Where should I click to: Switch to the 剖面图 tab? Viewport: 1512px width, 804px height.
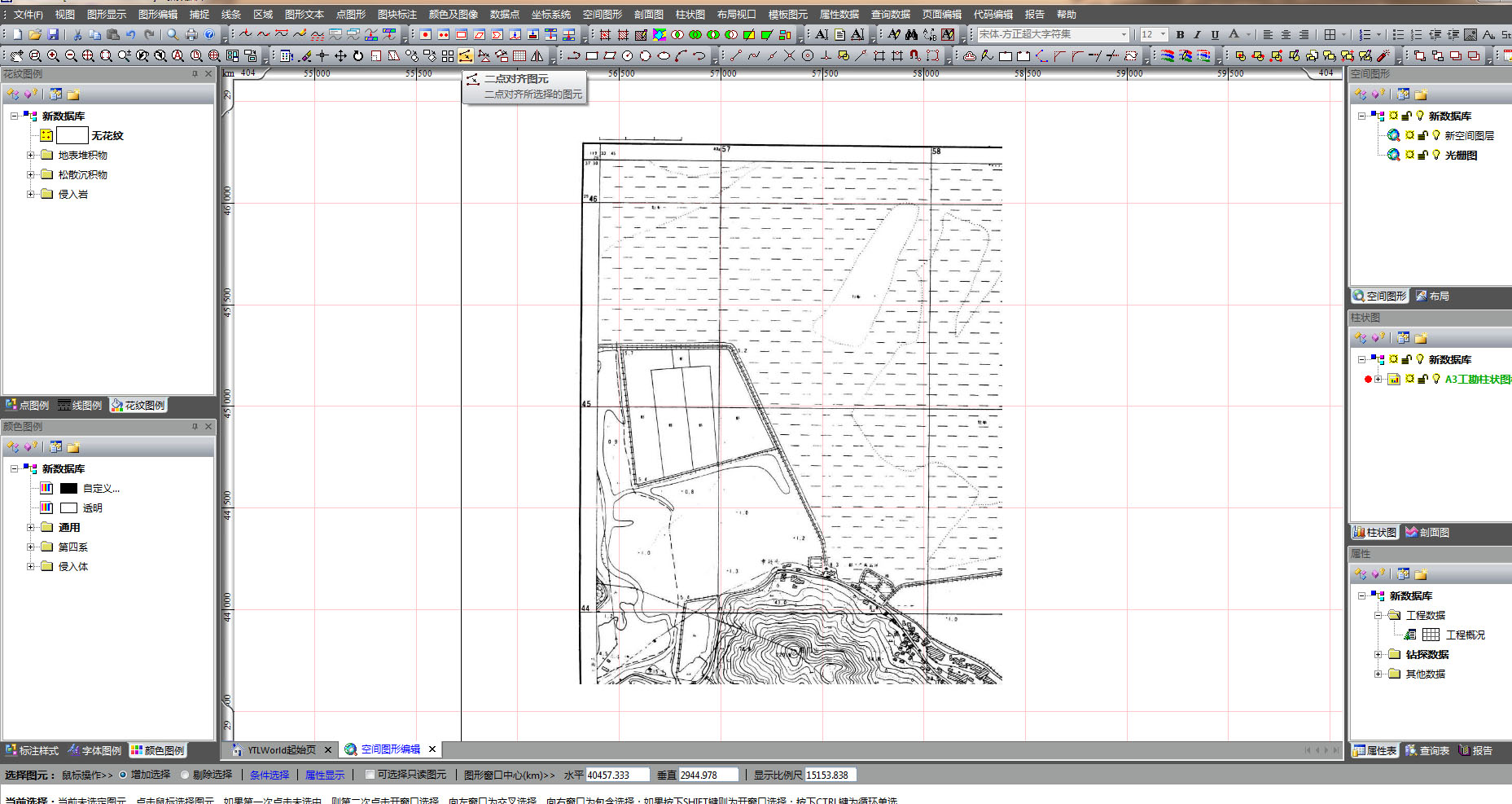tap(1427, 532)
